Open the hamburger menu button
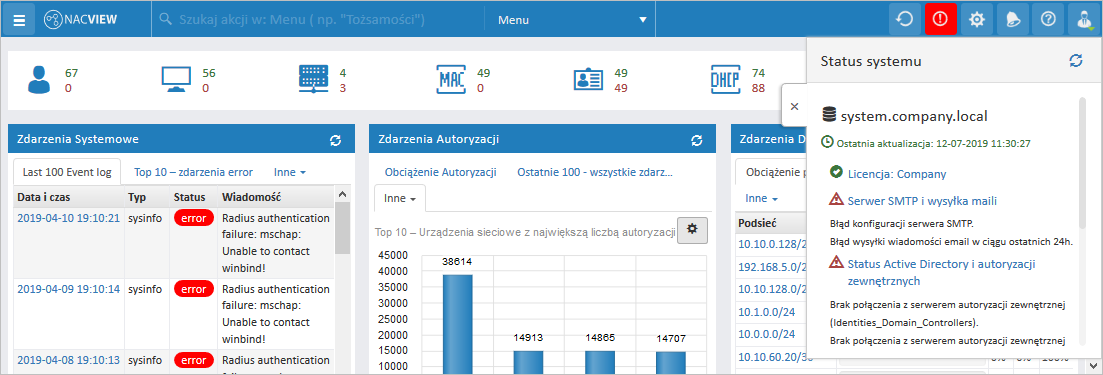 click(x=20, y=20)
